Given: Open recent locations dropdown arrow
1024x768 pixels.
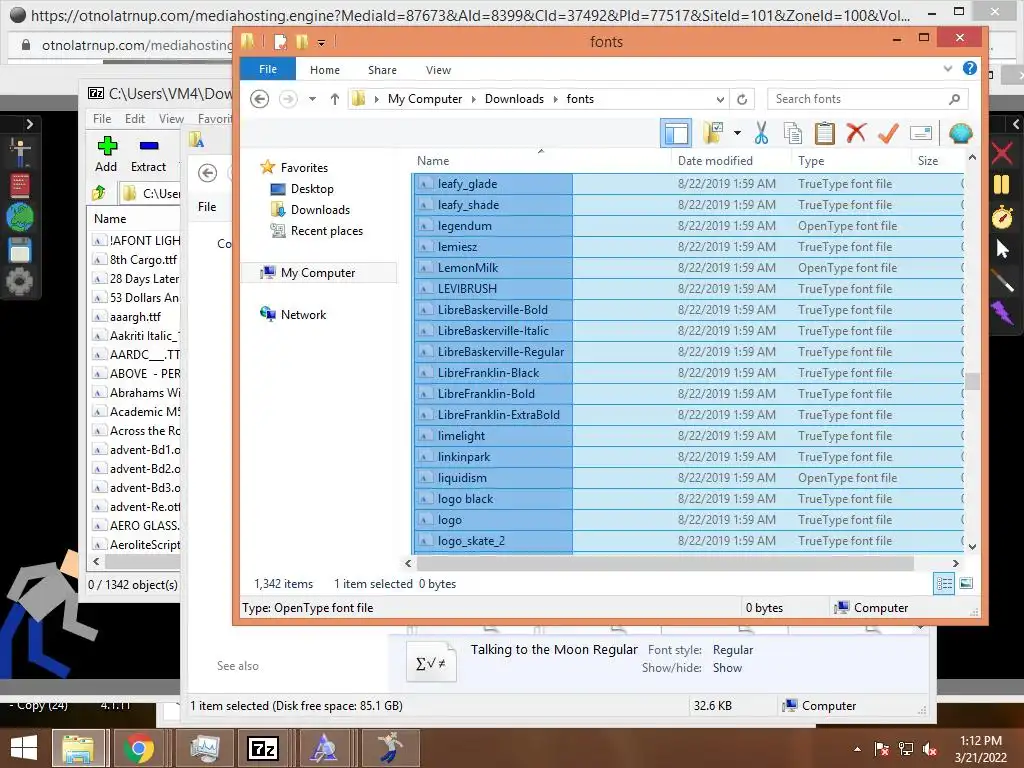Looking at the screenshot, I should (x=312, y=99).
